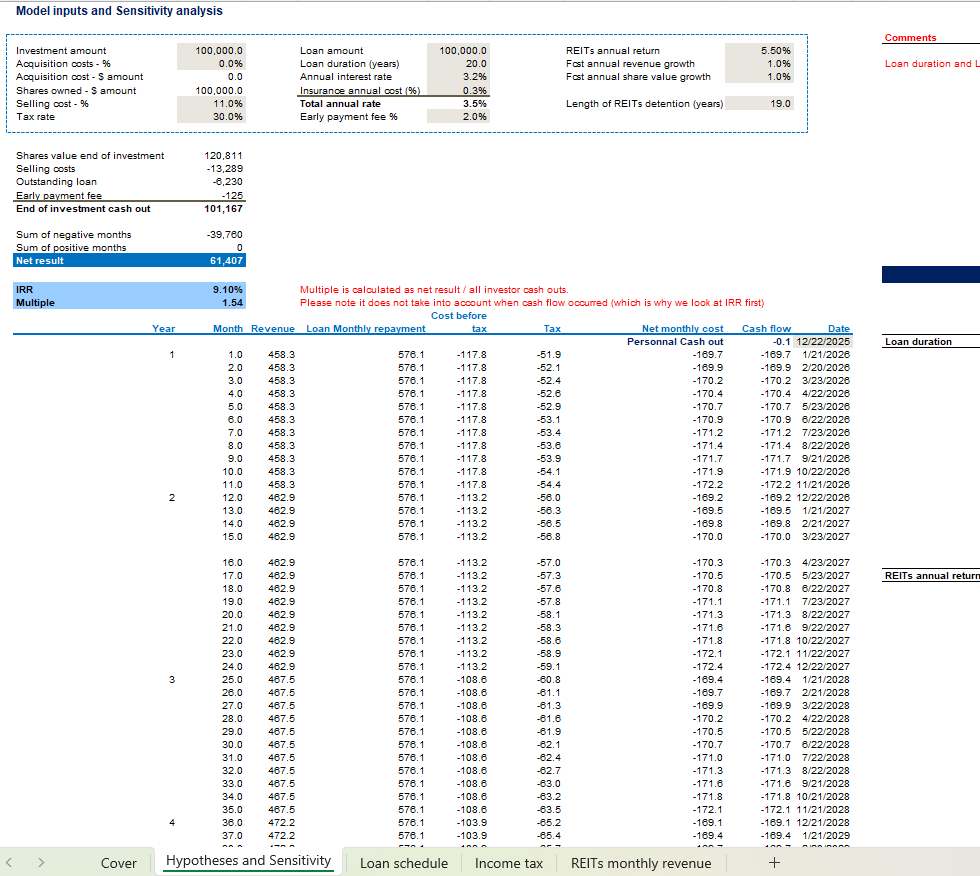Select the Hypotheses and Sensitivity tab
980x876 pixels.
248,861
